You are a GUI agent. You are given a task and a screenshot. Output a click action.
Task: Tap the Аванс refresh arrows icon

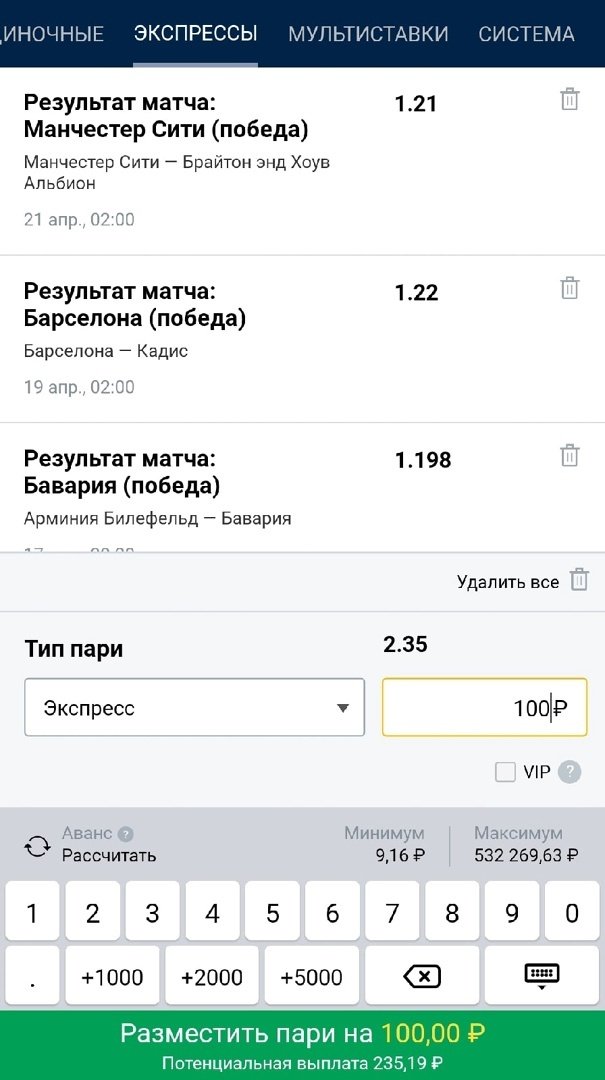[38, 846]
